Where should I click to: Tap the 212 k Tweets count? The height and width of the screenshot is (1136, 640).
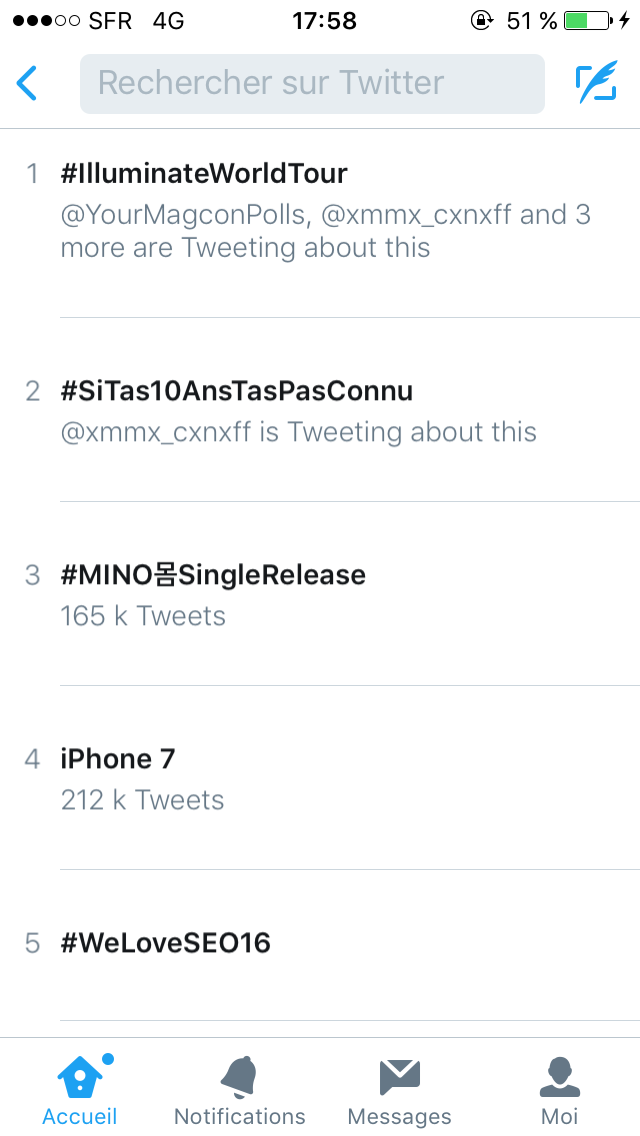pos(142,800)
